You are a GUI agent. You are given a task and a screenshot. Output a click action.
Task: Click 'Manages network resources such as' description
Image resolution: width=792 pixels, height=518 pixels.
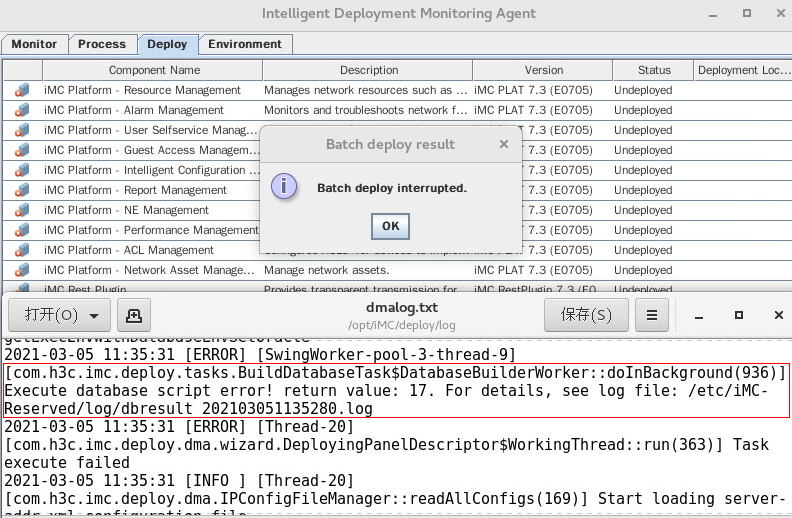366,90
